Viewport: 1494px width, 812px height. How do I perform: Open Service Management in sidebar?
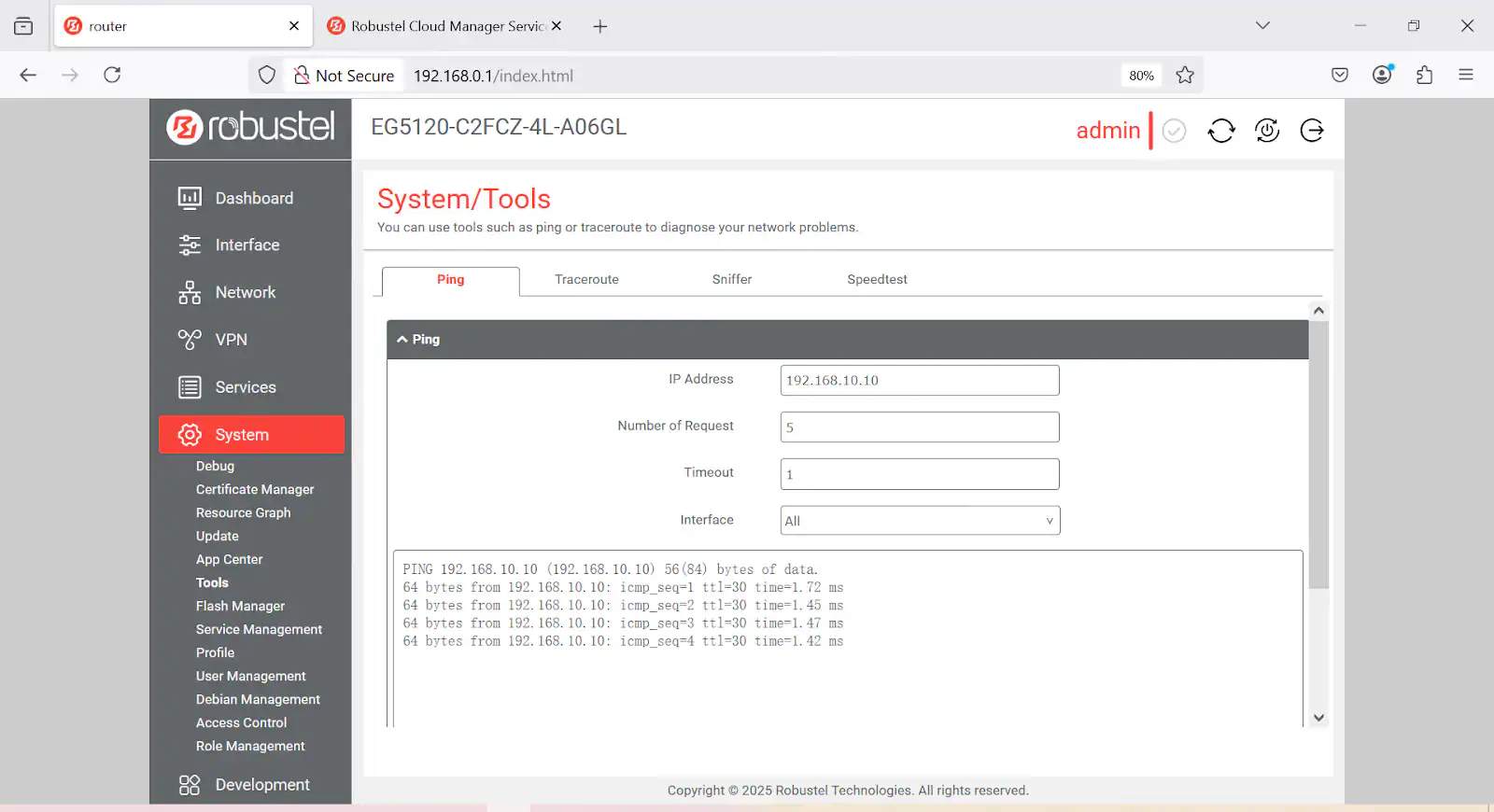point(259,629)
